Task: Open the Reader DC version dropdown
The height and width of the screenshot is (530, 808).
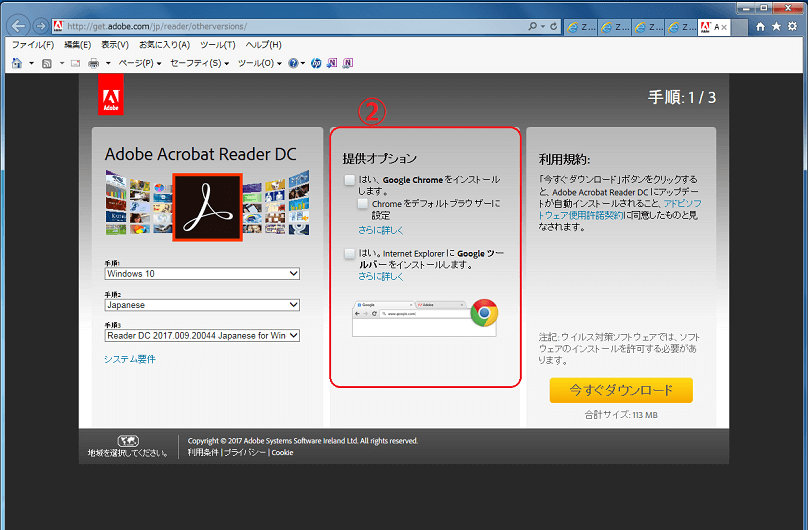Action: (202, 336)
